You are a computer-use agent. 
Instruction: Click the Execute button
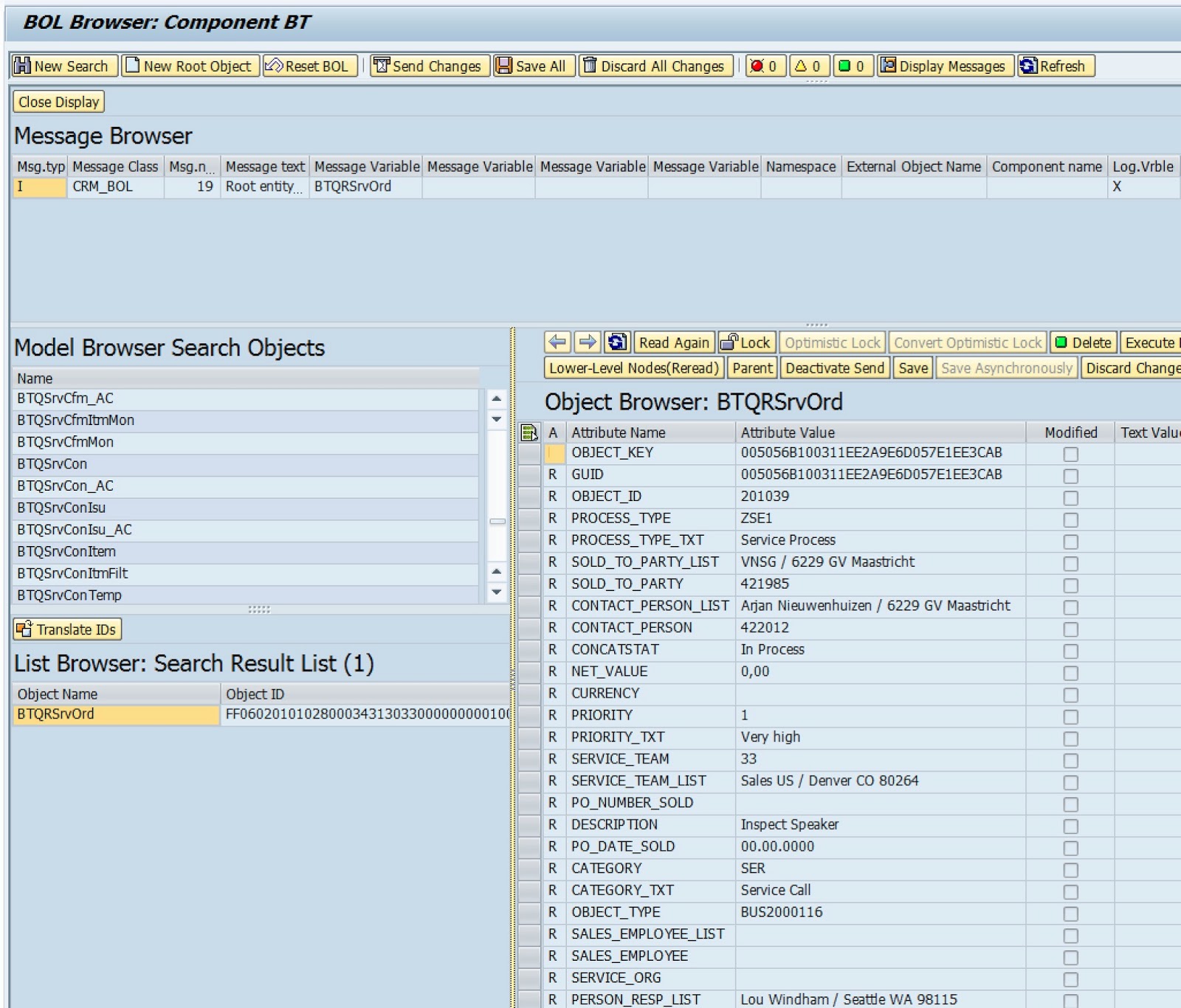point(1150,342)
